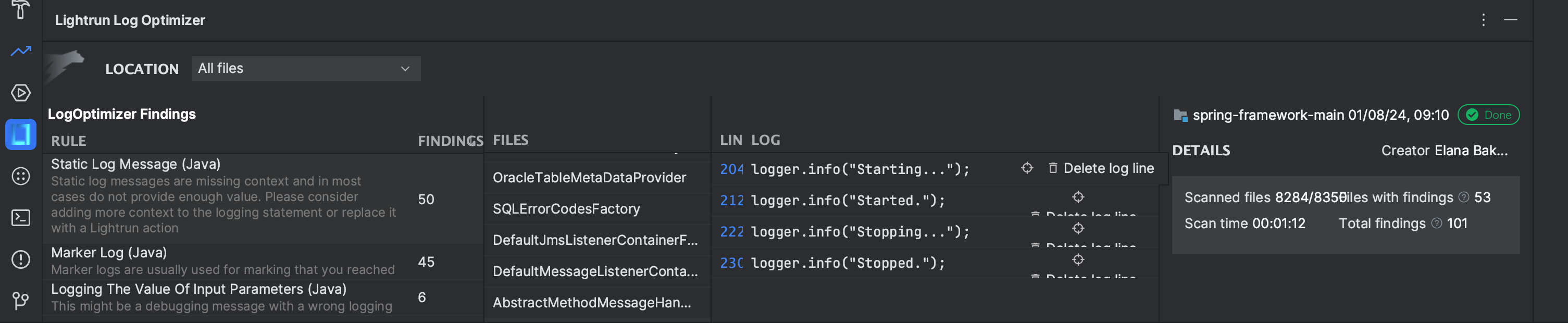Click locate icon for line 222 log
Image resolution: width=1568 pixels, height=323 pixels.
1078,228
